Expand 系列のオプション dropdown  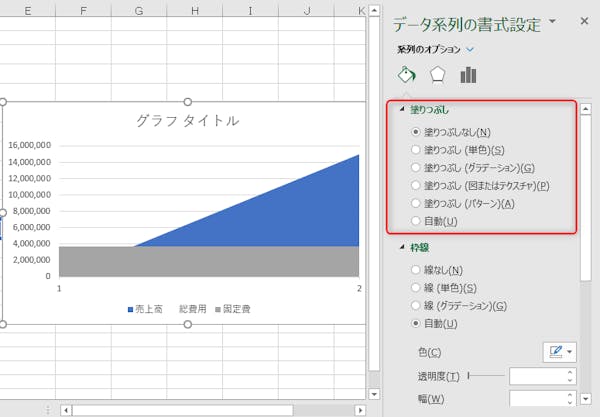(470, 49)
